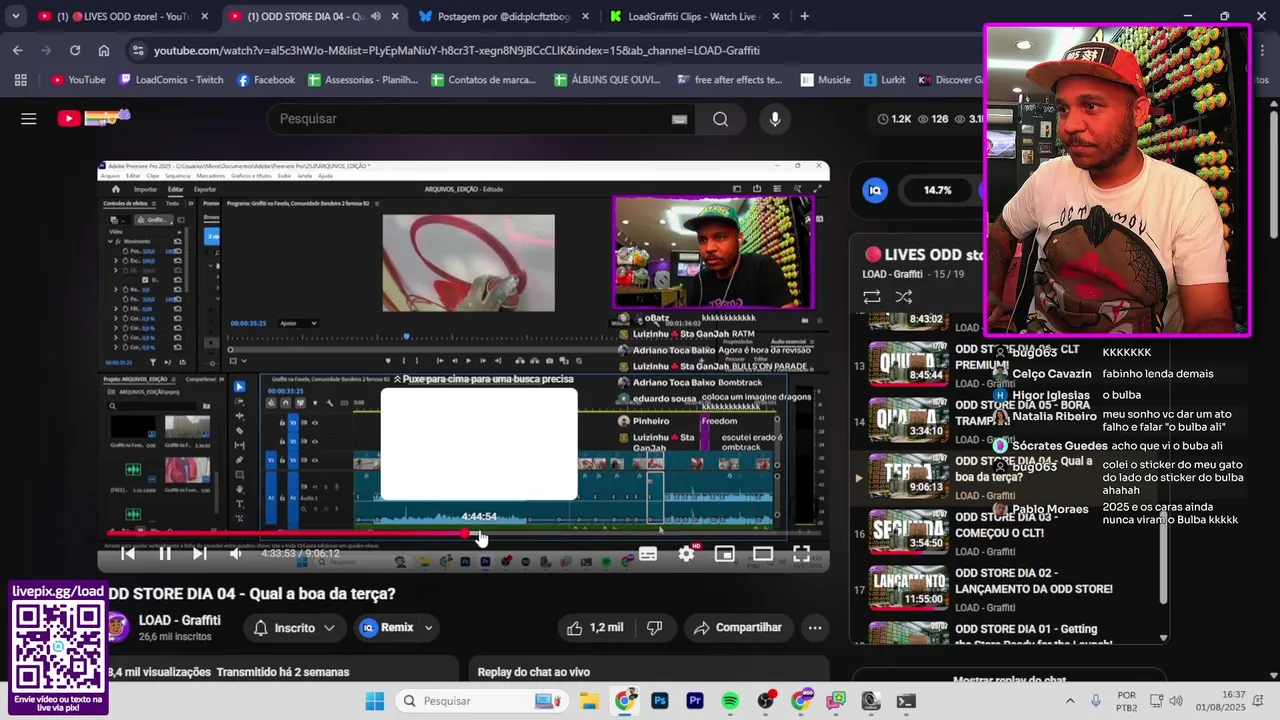The width and height of the screenshot is (1280, 720).
Task: Open the Inscrito subscription notifications dropdown
Action: point(295,628)
